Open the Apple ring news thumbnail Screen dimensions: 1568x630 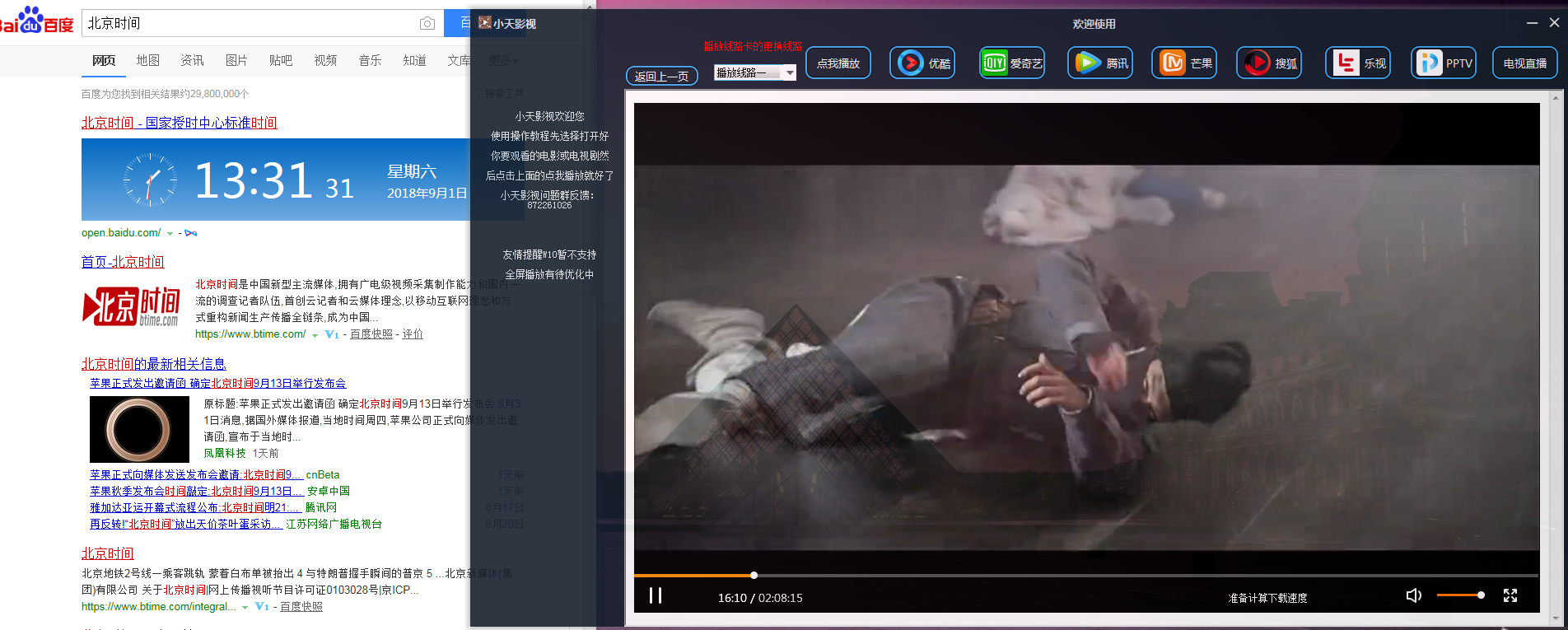click(x=139, y=429)
